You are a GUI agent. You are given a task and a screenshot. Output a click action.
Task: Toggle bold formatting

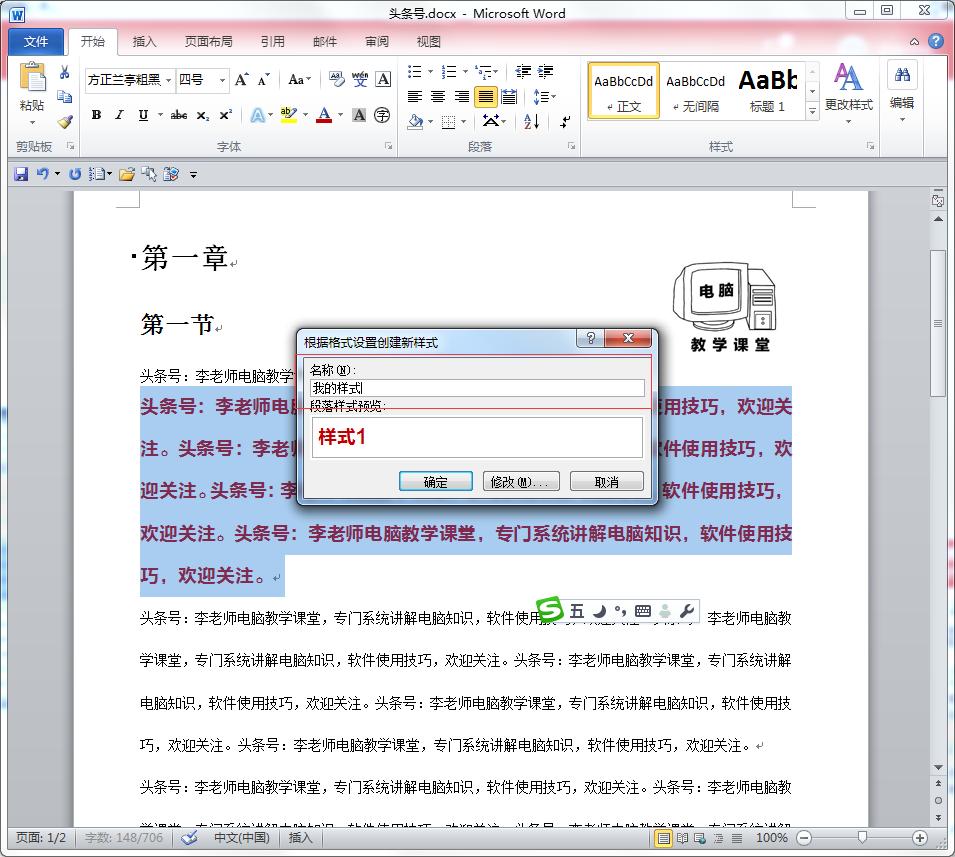pos(94,113)
